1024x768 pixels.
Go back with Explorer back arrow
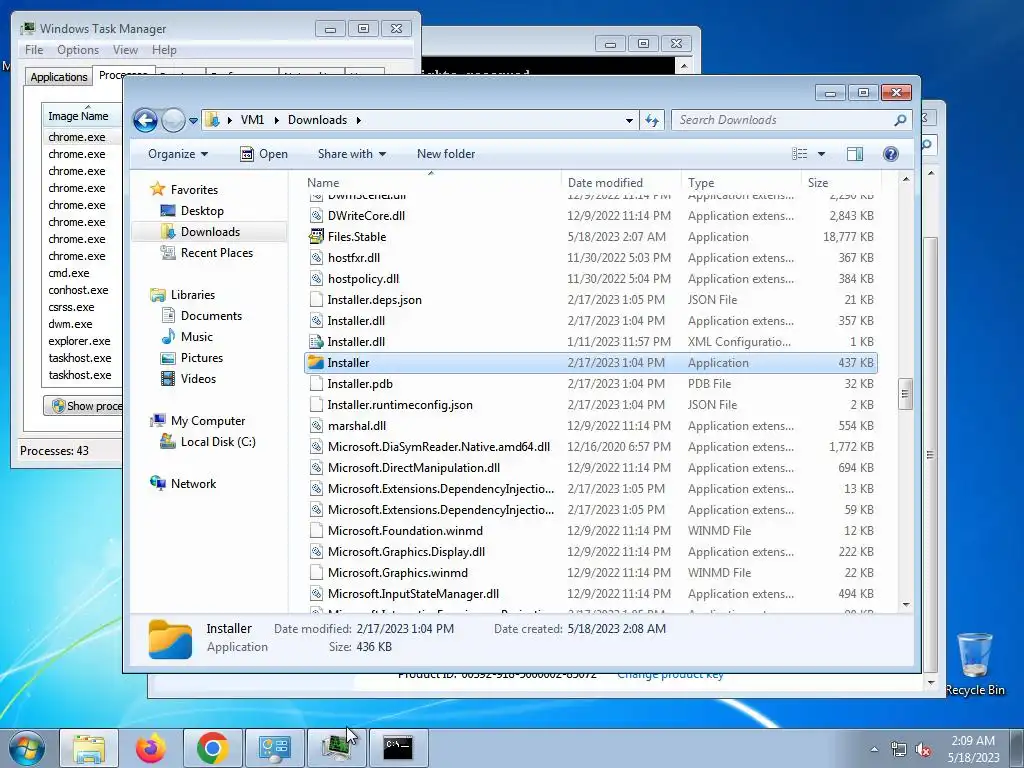pos(145,120)
